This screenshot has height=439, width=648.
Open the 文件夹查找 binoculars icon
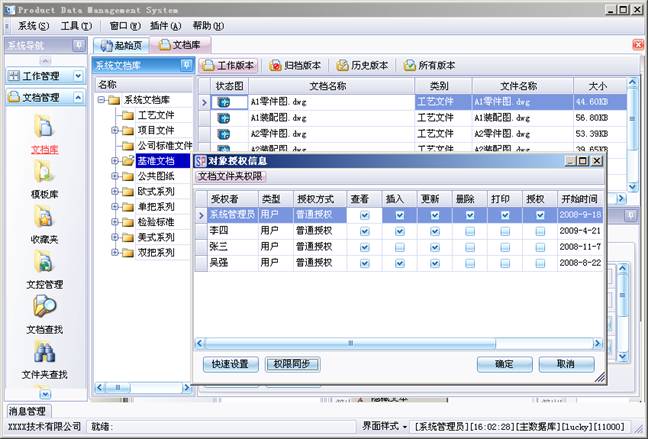click(x=44, y=352)
